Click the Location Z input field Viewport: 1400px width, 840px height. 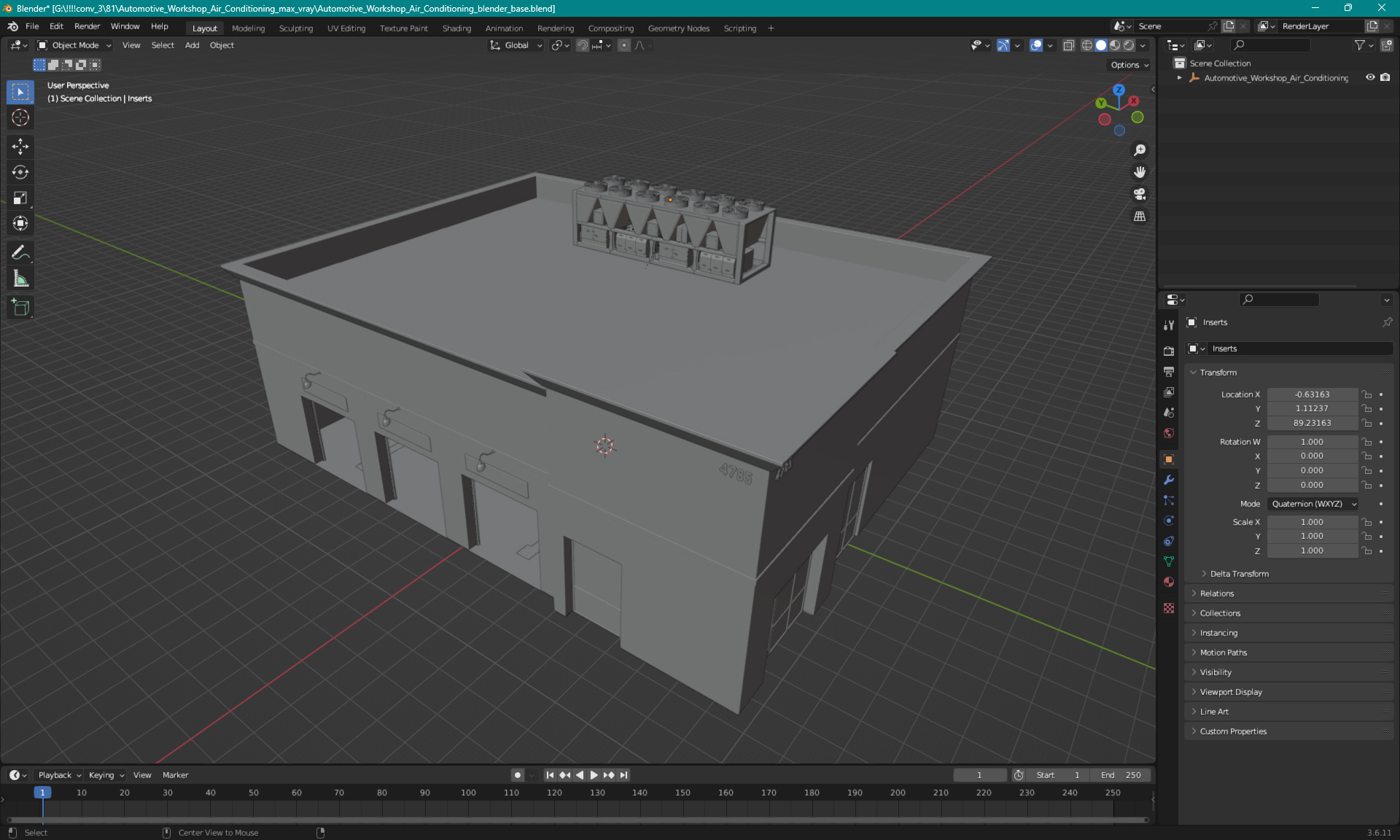coord(1311,422)
